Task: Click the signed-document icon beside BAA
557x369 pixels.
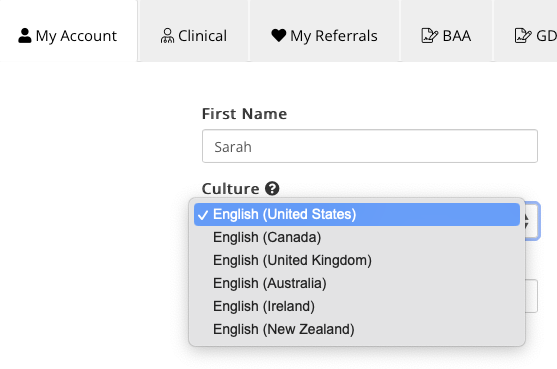Action: pyautogui.click(x=429, y=36)
